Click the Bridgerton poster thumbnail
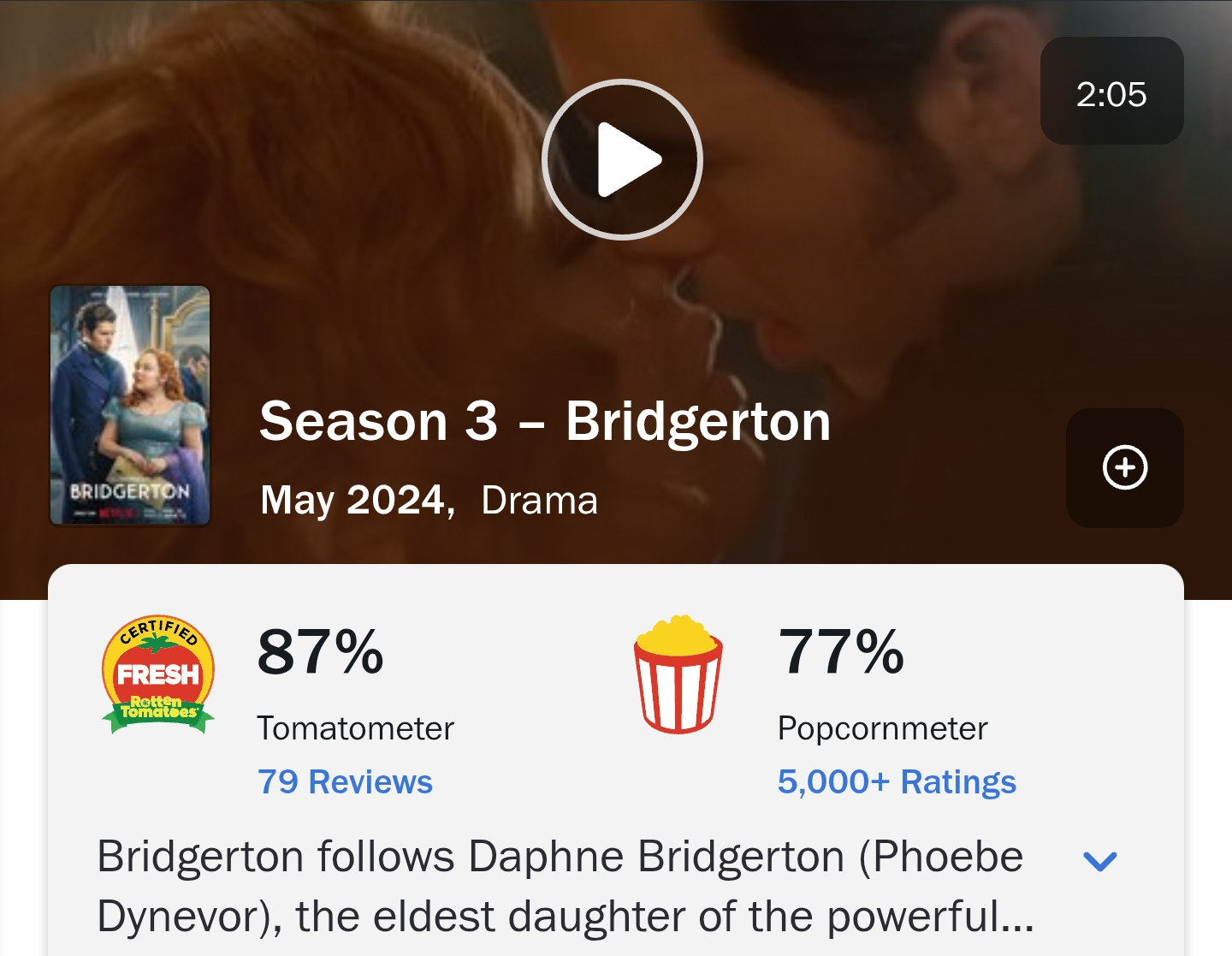Screen dimensions: 1232x956 (130, 405)
